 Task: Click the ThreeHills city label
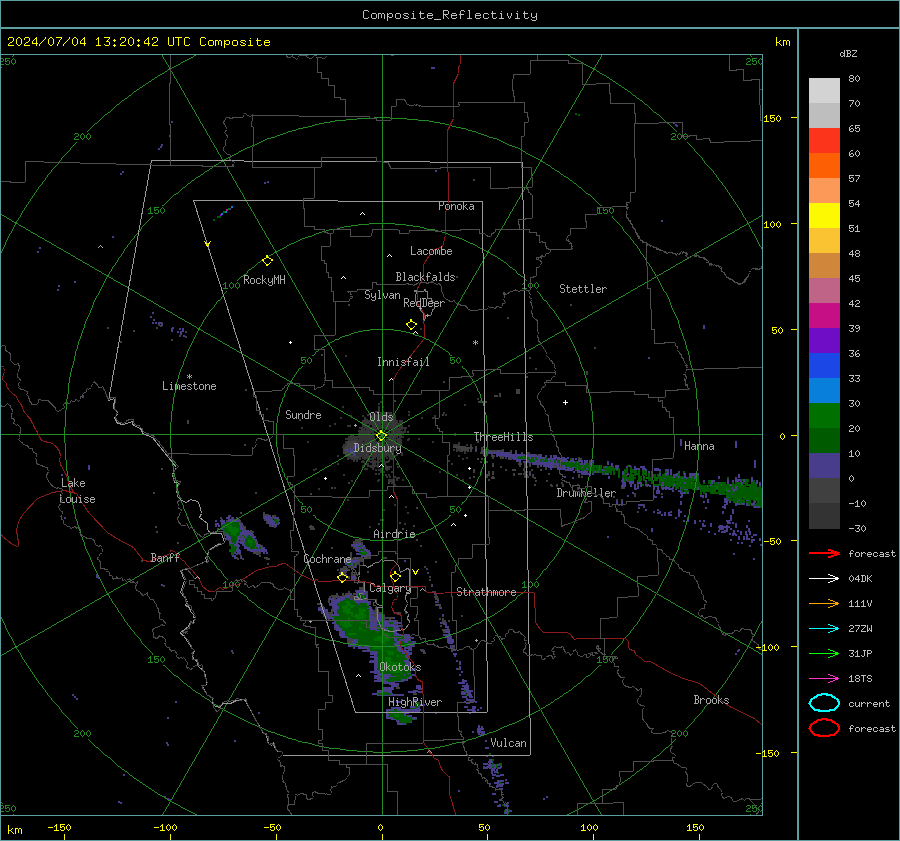tap(503, 437)
